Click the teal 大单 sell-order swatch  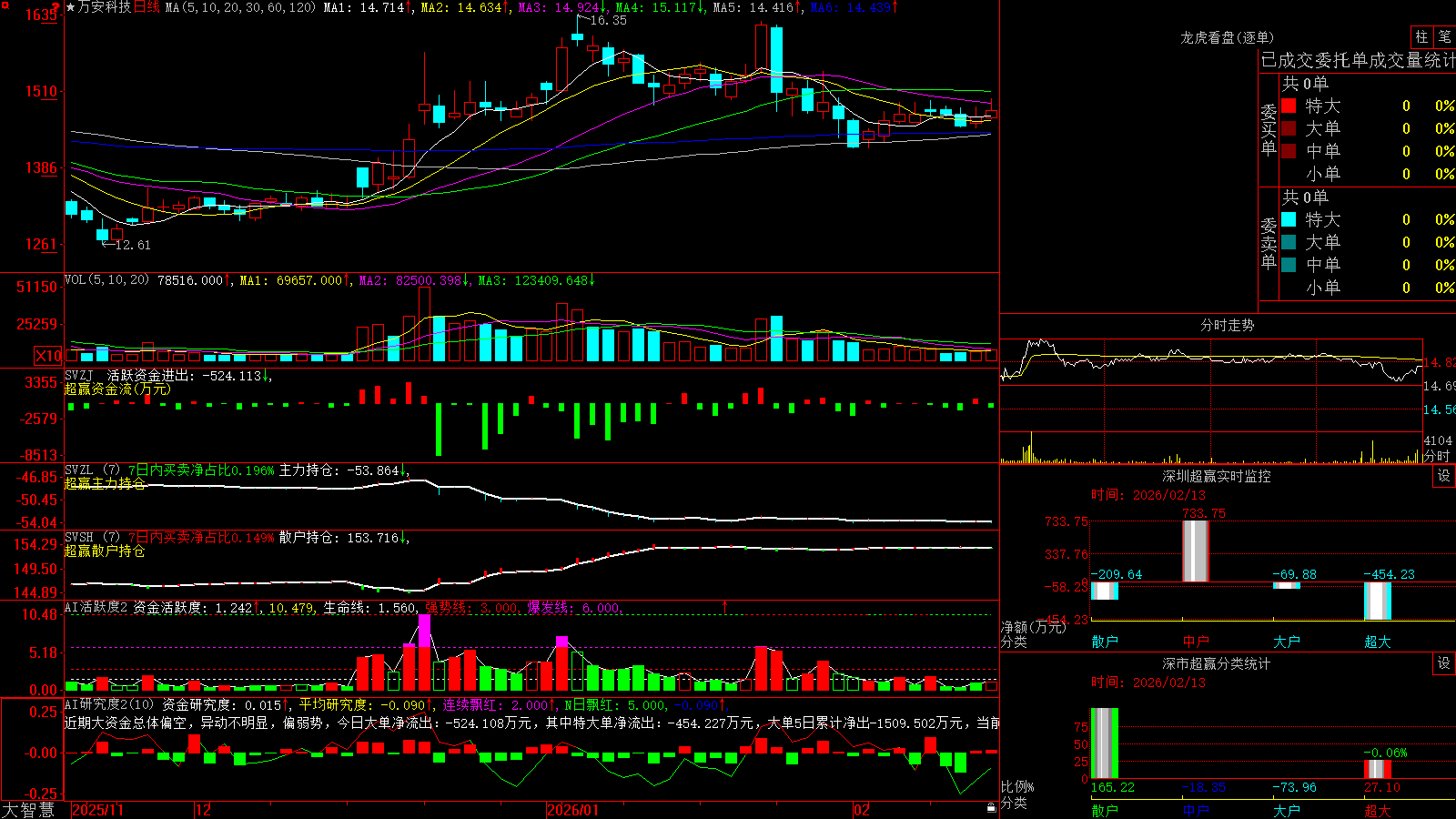point(1289,242)
